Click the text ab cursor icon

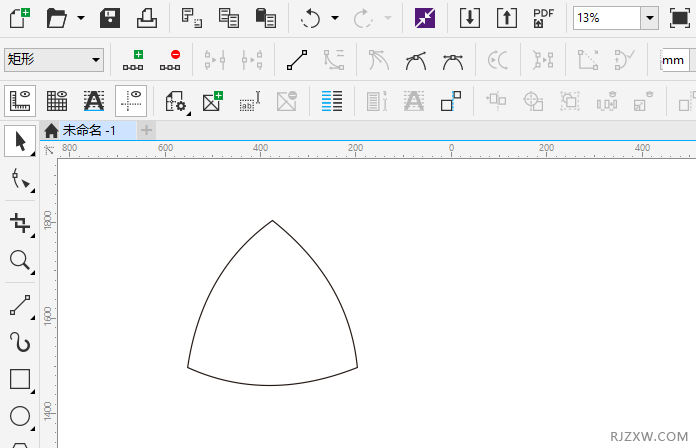coord(249,101)
